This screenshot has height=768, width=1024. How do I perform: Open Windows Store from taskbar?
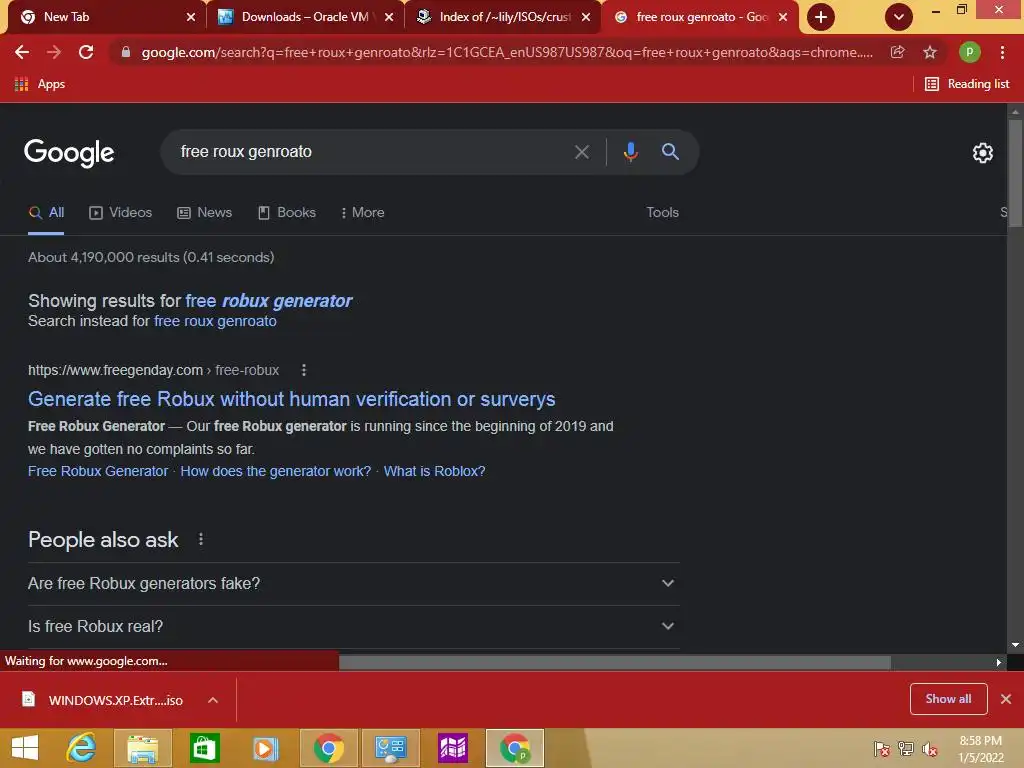pos(204,748)
